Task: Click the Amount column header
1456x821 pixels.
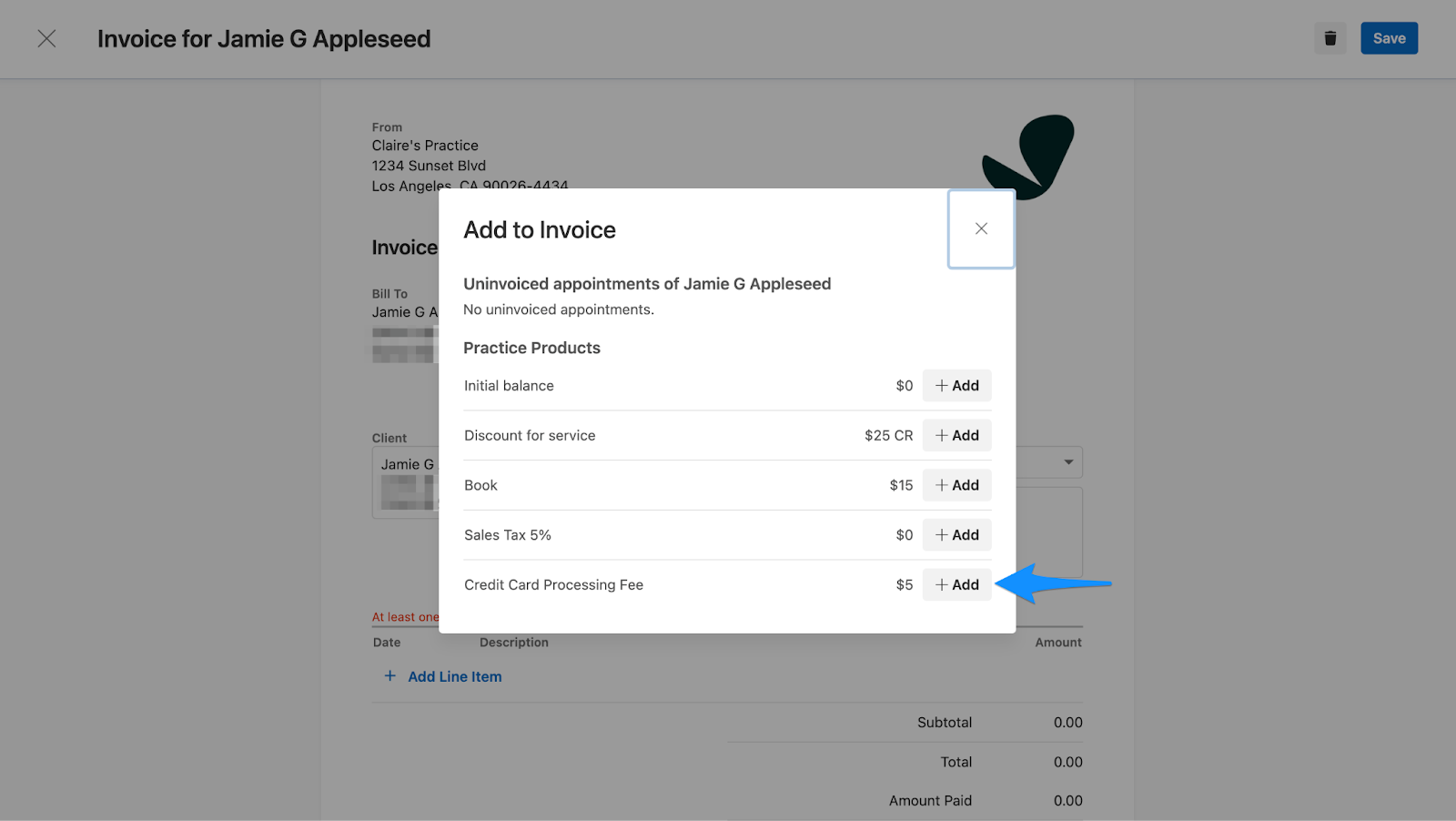Action: click(1058, 643)
